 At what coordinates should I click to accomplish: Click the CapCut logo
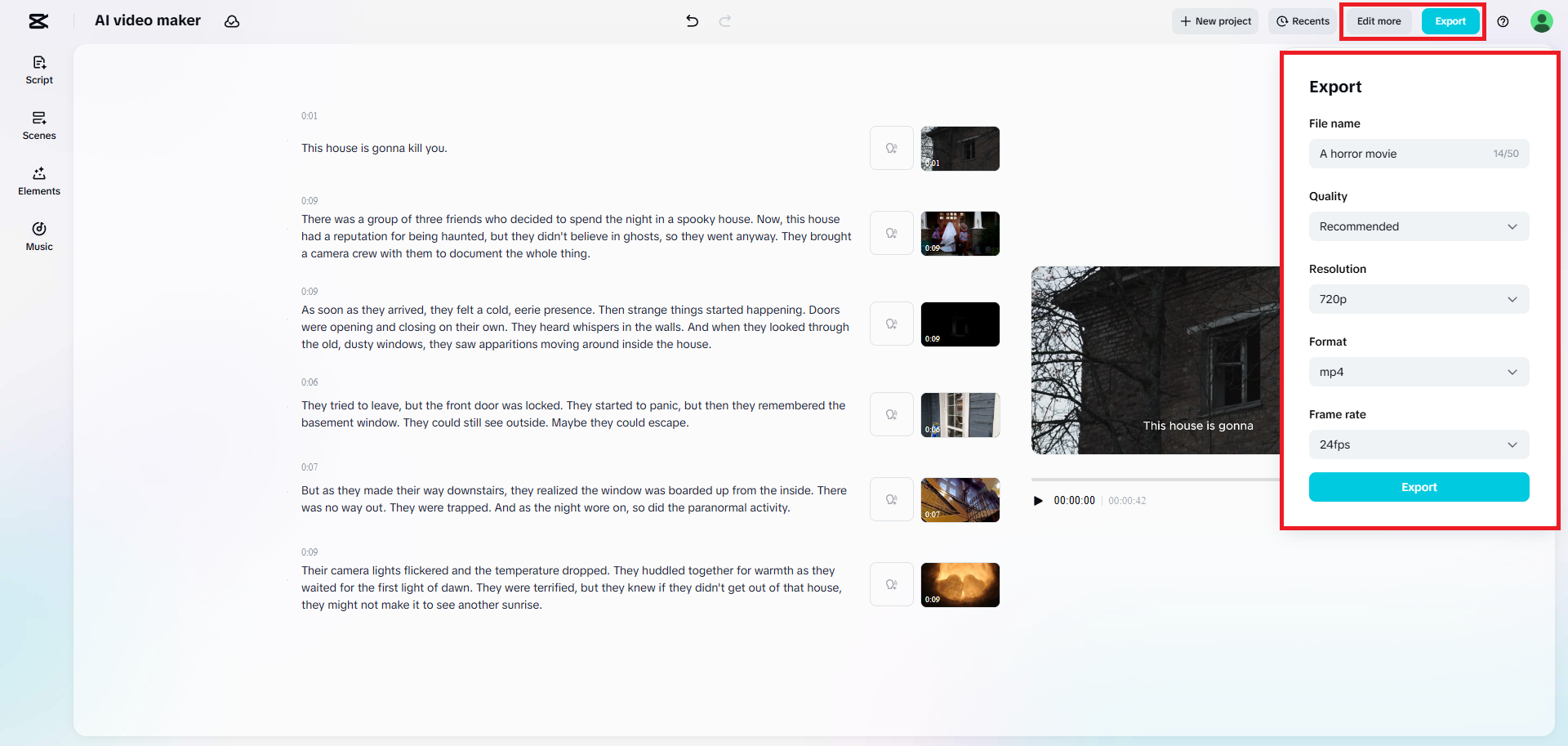coord(38,21)
